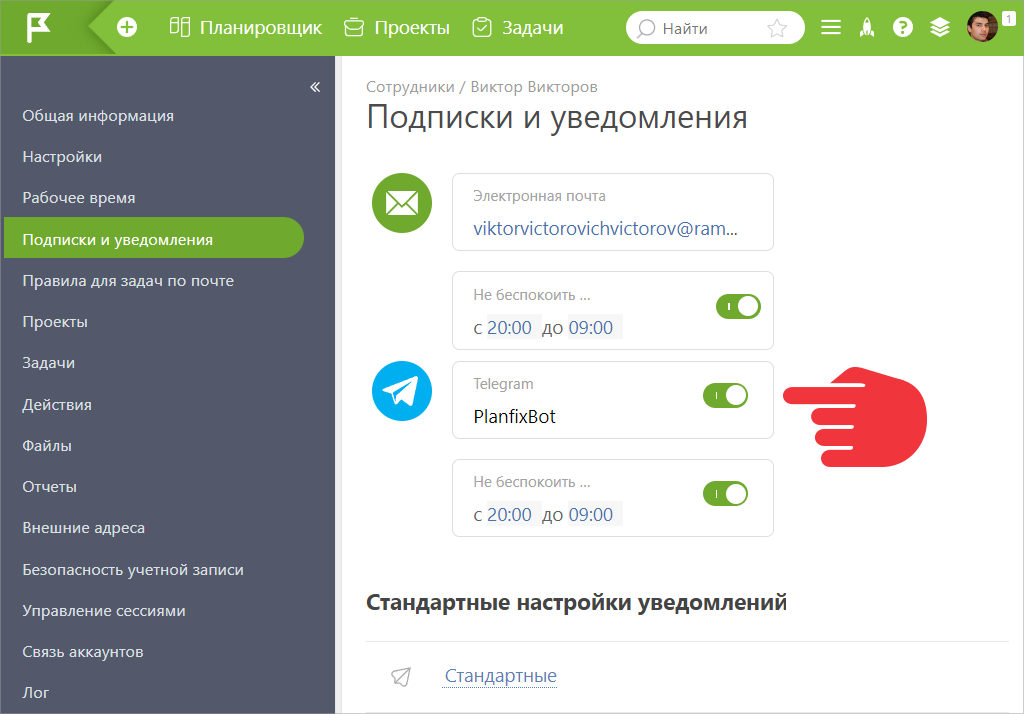Open Безопасность учетной записи

133,570
